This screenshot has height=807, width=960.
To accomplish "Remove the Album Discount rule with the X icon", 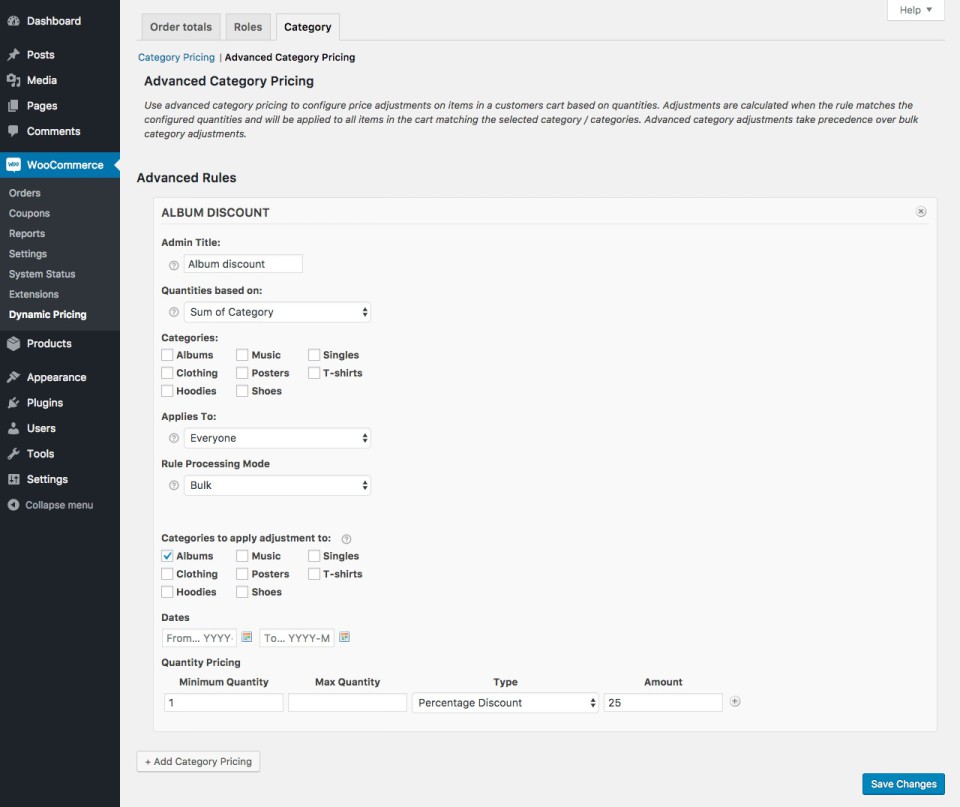I will (921, 212).
